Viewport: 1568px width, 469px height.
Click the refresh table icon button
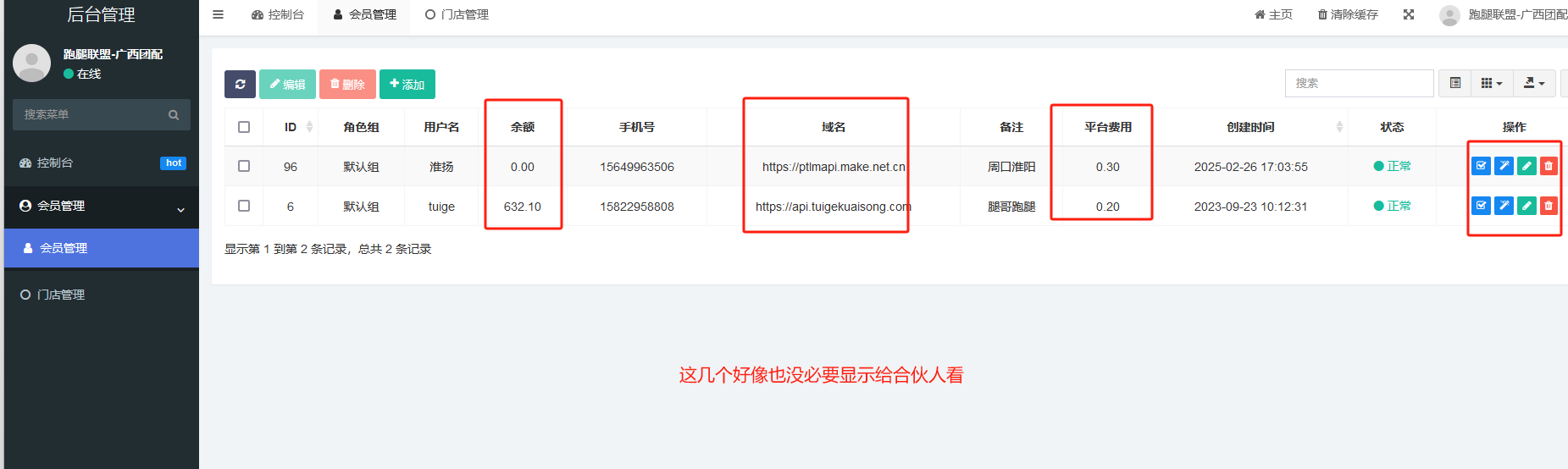(241, 84)
